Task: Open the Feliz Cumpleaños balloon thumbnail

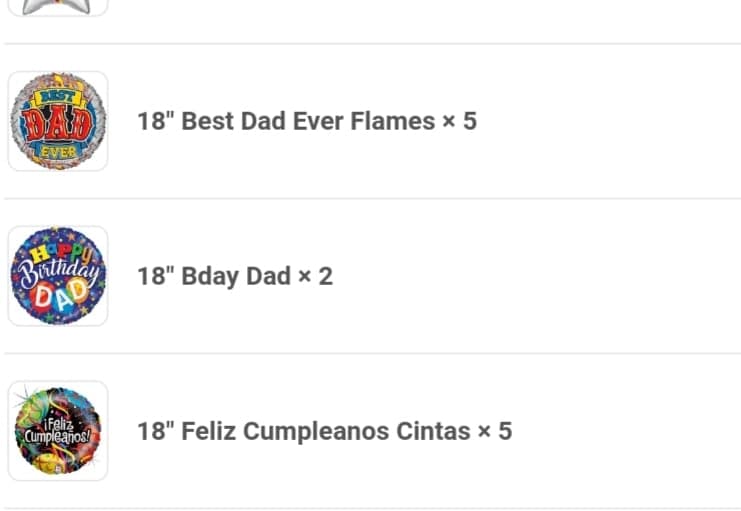Action: coord(58,431)
